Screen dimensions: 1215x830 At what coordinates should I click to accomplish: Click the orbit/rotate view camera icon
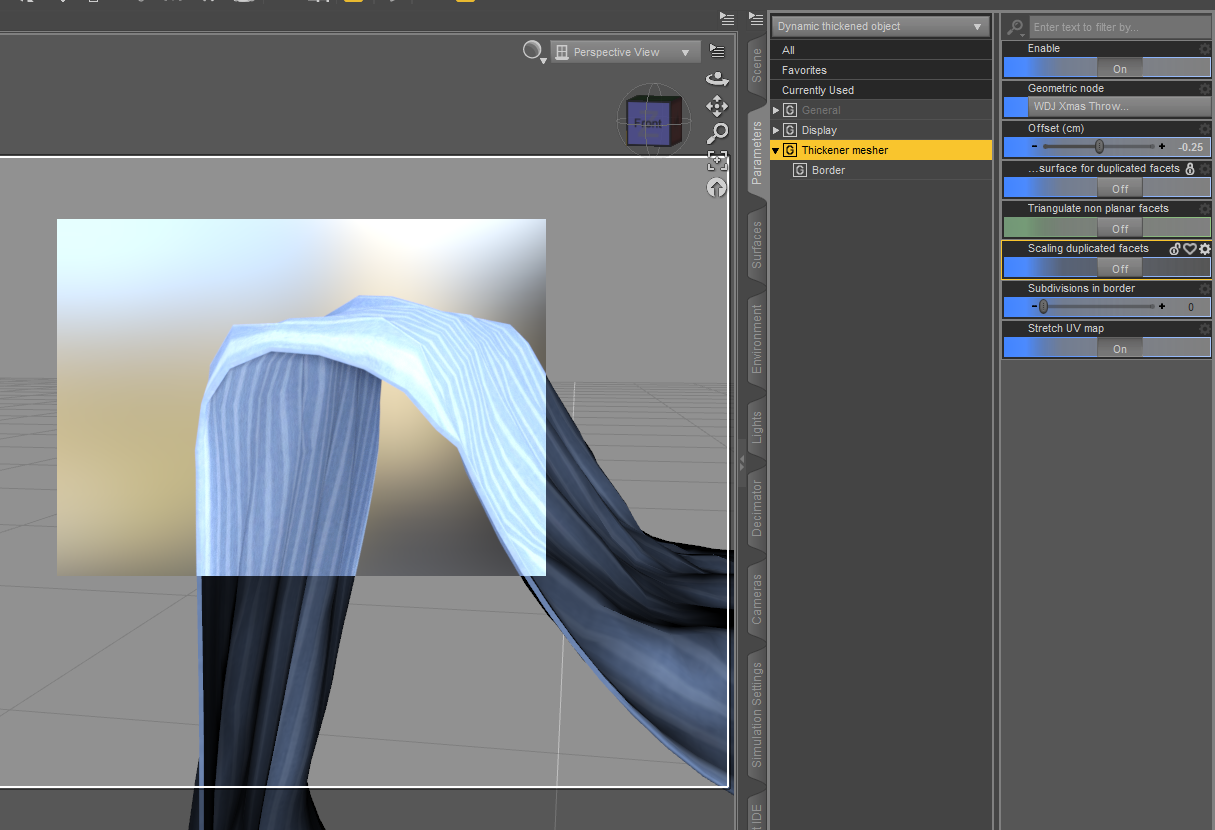click(717, 78)
